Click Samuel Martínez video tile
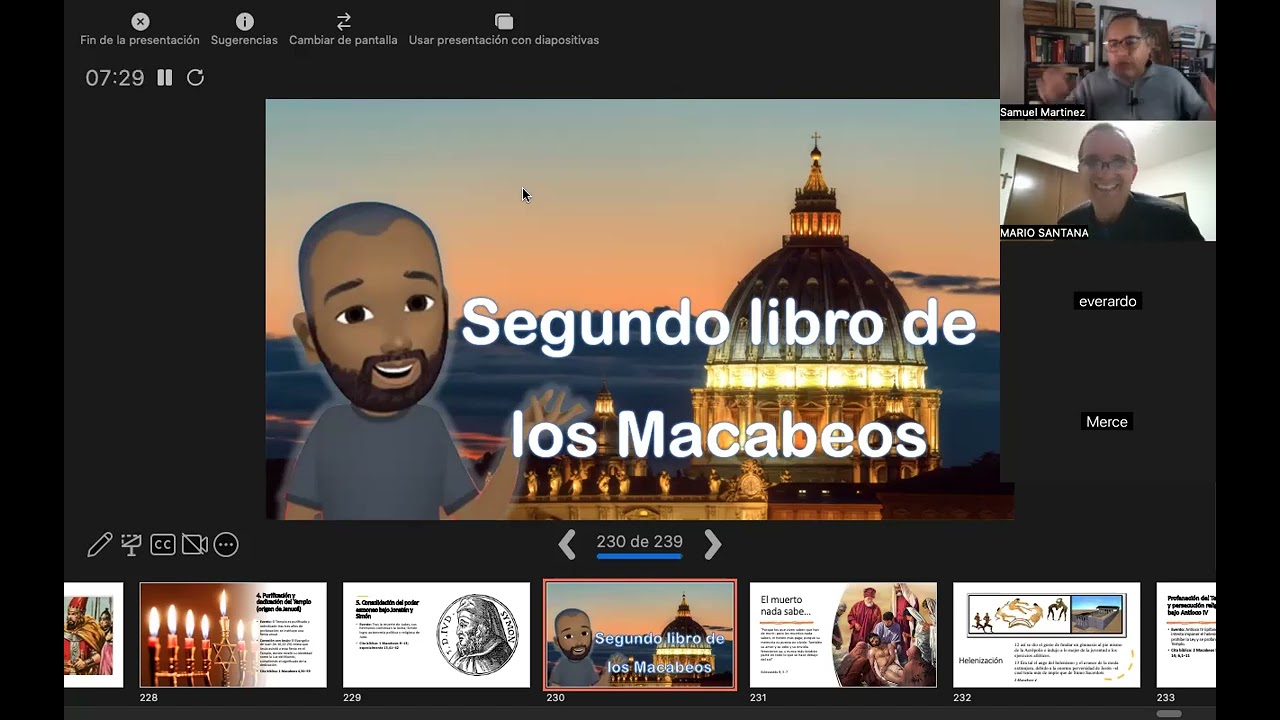This screenshot has width=1280, height=720. pyautogui.click(x=1108, y=60)
